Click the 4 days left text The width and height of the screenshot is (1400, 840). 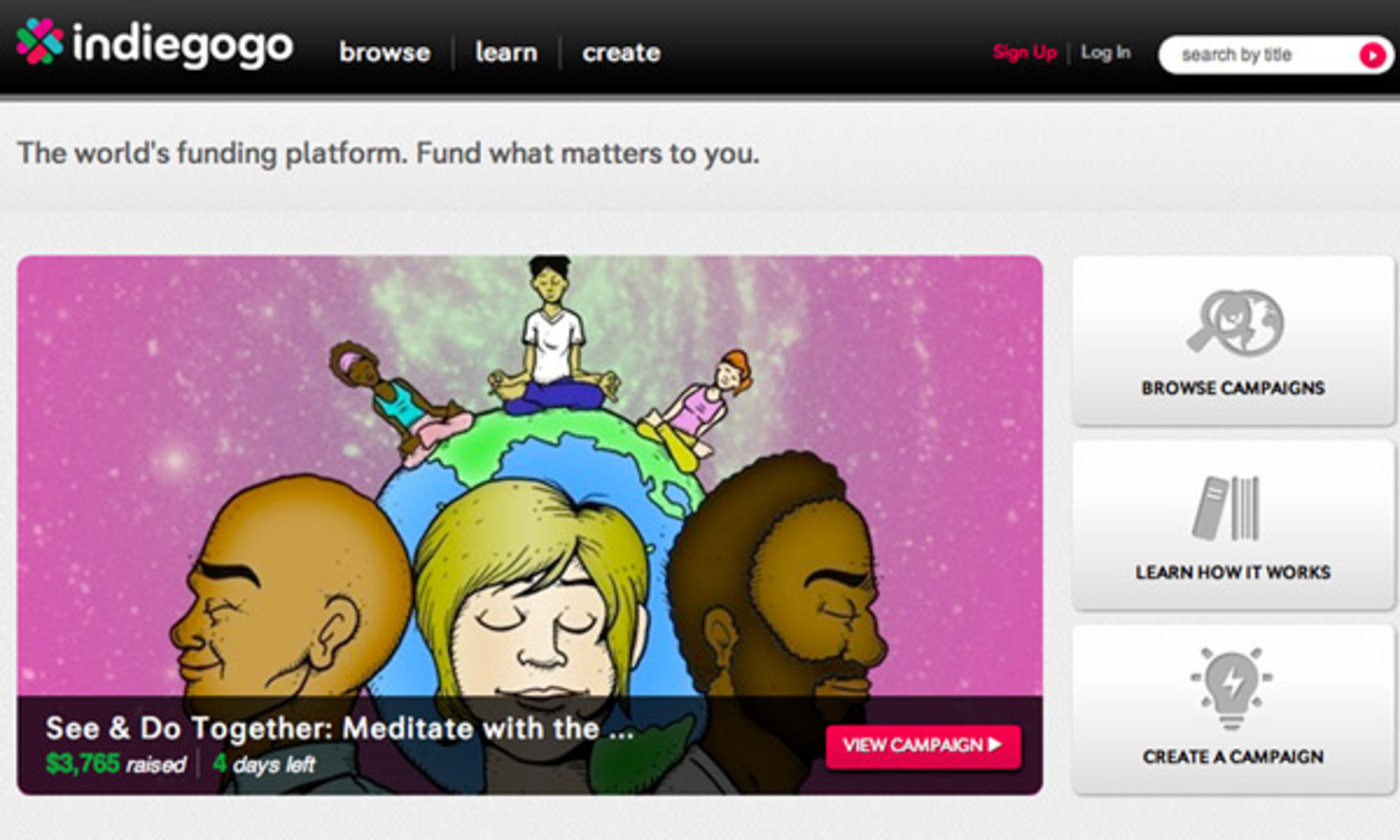264,765
